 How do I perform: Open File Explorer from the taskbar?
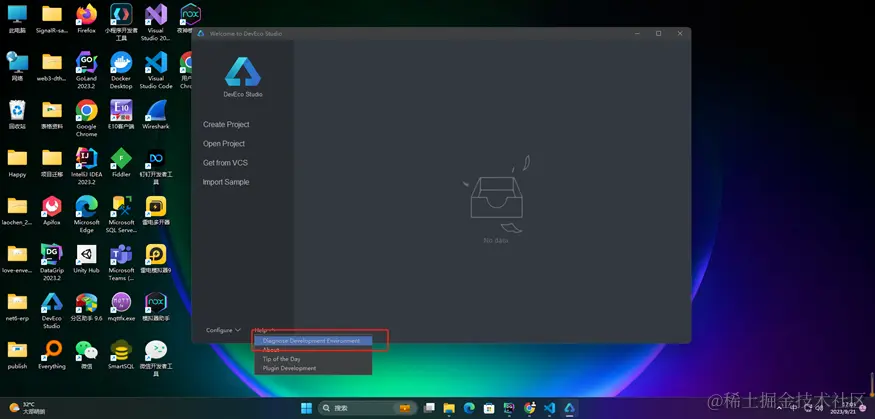pyautogui.click(x=449, y=408)
